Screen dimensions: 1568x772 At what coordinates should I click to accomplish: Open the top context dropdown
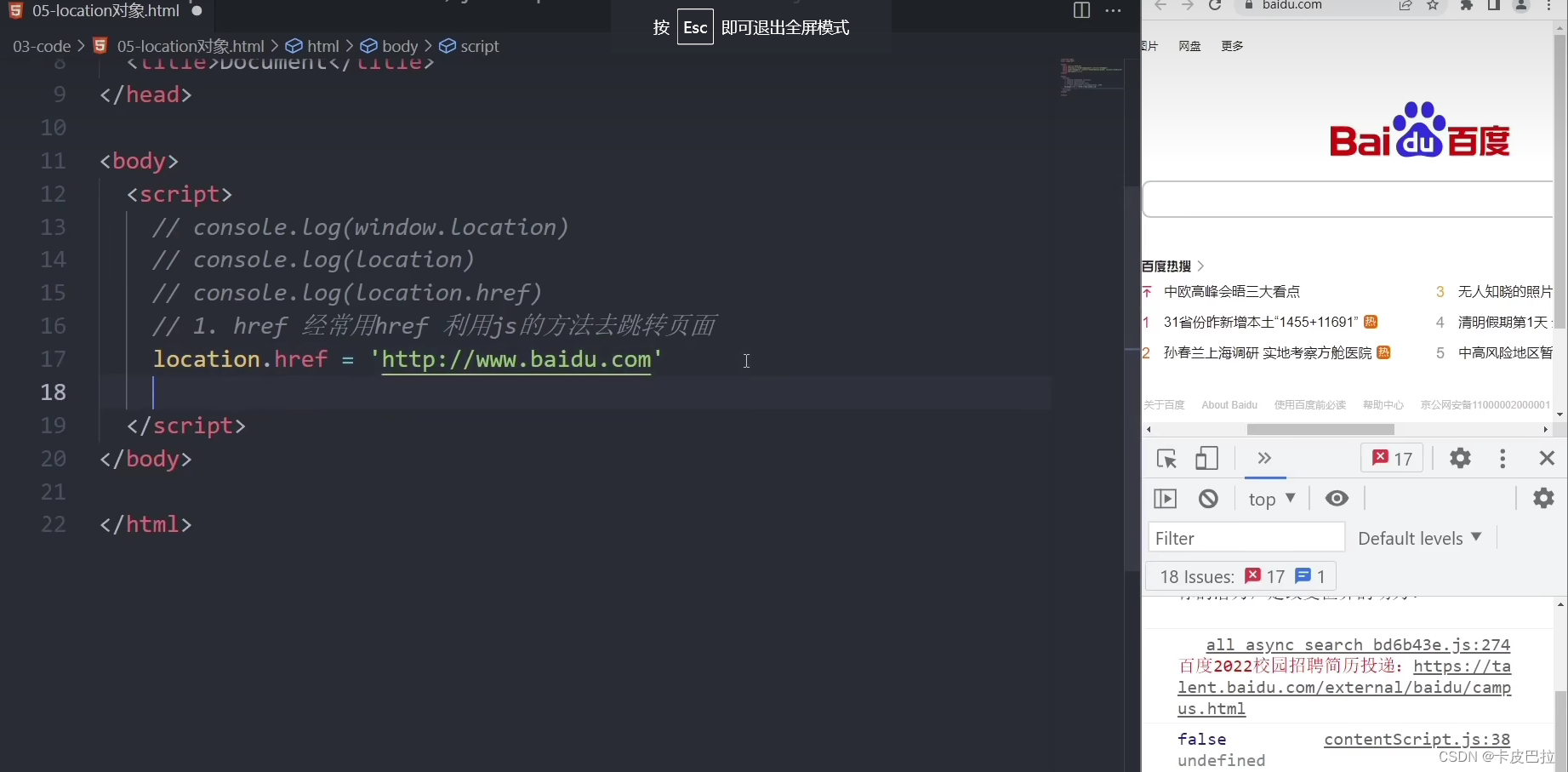1271,499
